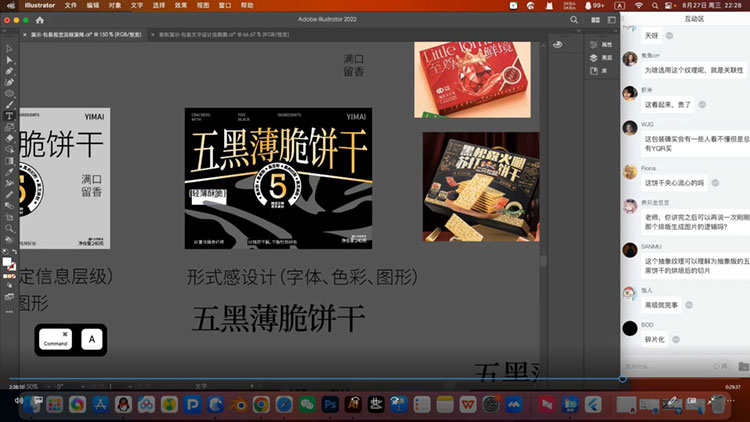Click the chat message input field
Image resolution: width=750 pixels, height=422 pixels.
point(680,363)
